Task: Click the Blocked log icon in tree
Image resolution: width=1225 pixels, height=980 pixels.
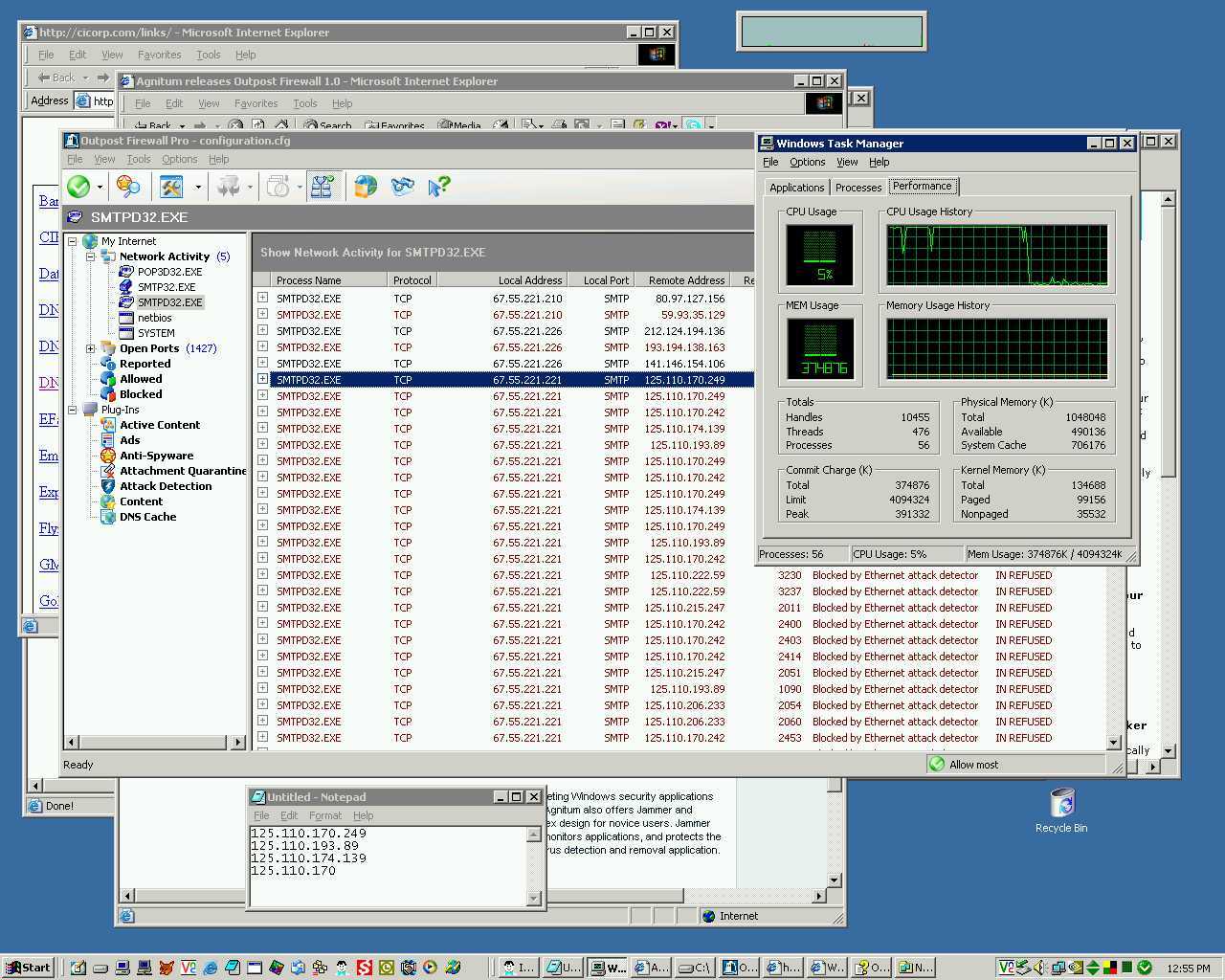Action: pyautogui.click(x=108, y=394)
